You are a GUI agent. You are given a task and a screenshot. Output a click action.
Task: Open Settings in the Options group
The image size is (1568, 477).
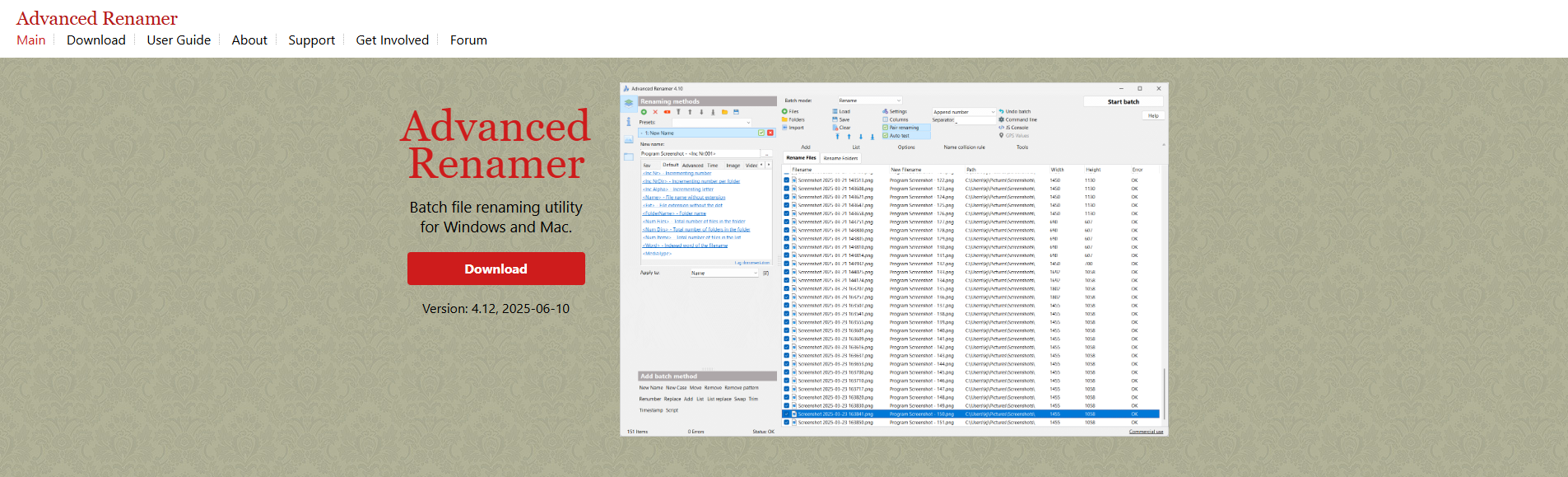click(895, 111)
